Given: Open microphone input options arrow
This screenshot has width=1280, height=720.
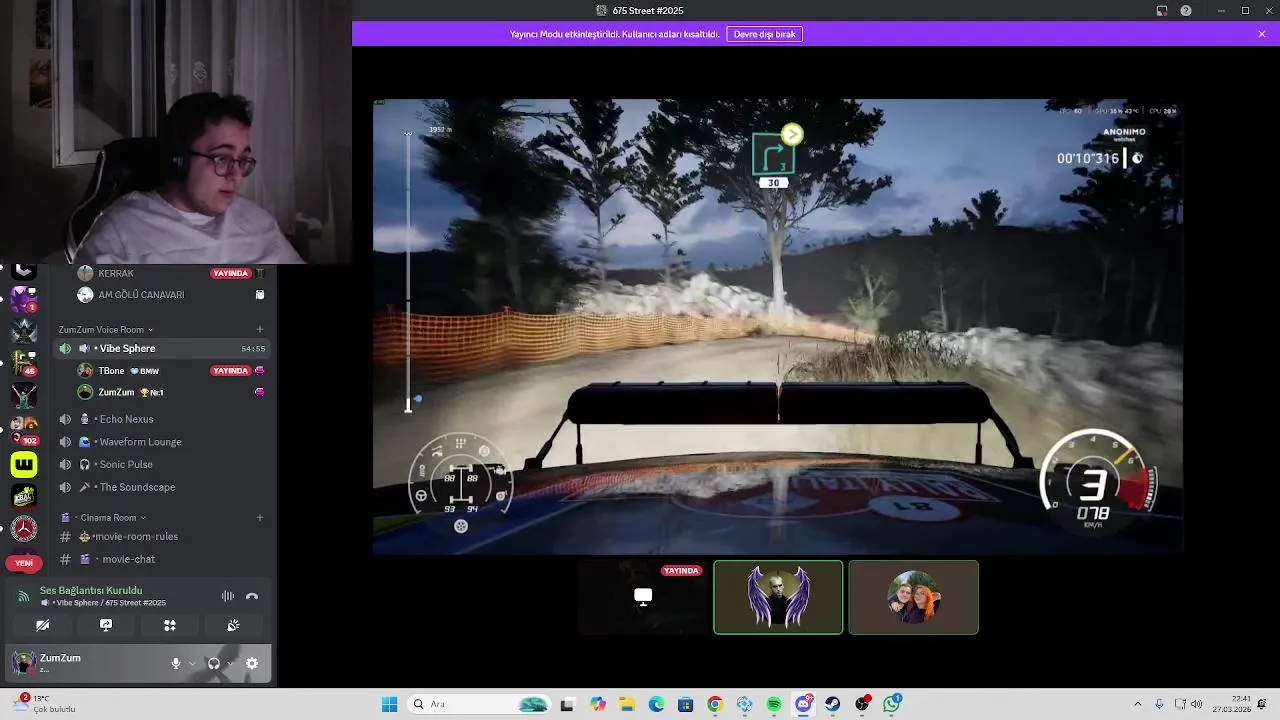Looking at the screenshot, I should click(x=191, y=663).
